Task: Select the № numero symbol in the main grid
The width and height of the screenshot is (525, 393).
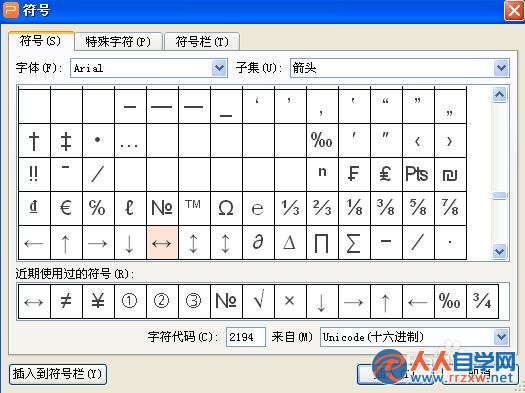Action: [x=162, y=208]
